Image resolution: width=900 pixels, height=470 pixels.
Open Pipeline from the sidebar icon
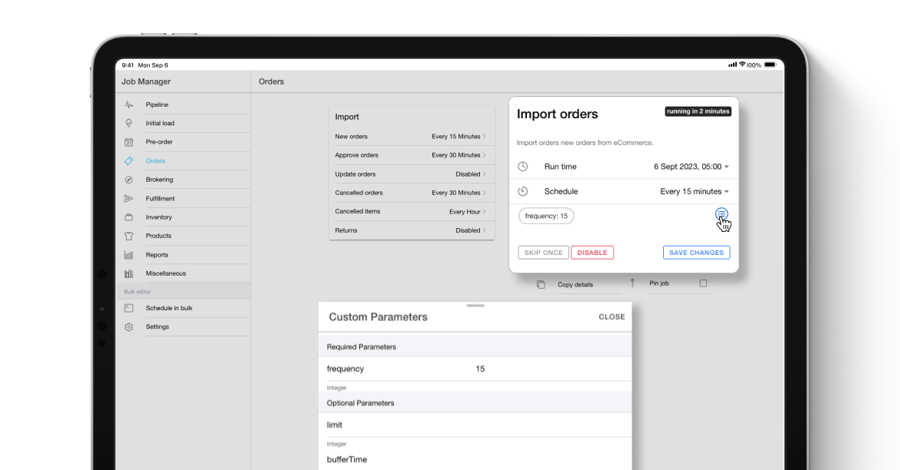pos(128,105)
